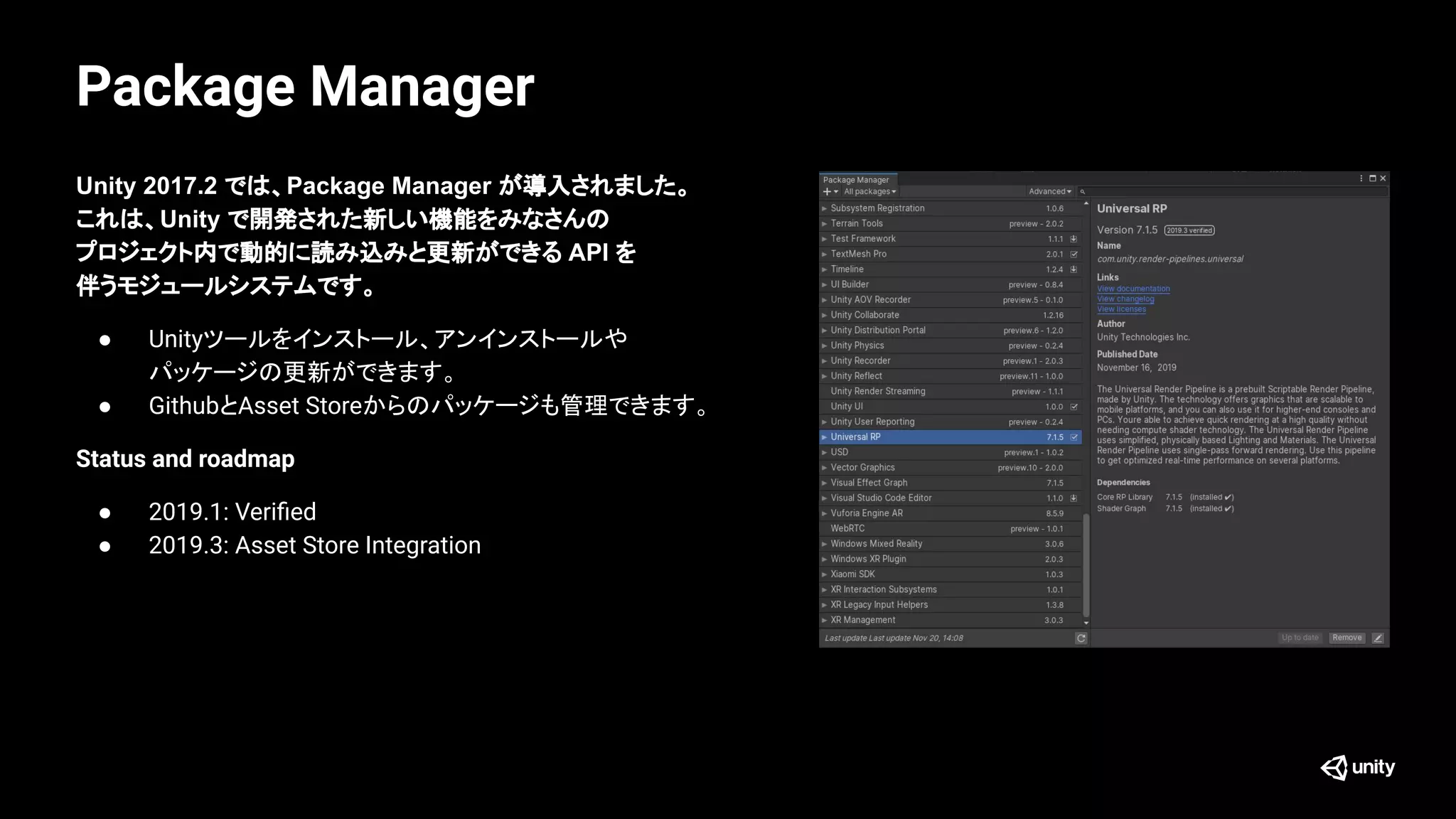Click the refresh package list icon
Viewport: 1456px width, 819px height.
(x=1081, y=638)
